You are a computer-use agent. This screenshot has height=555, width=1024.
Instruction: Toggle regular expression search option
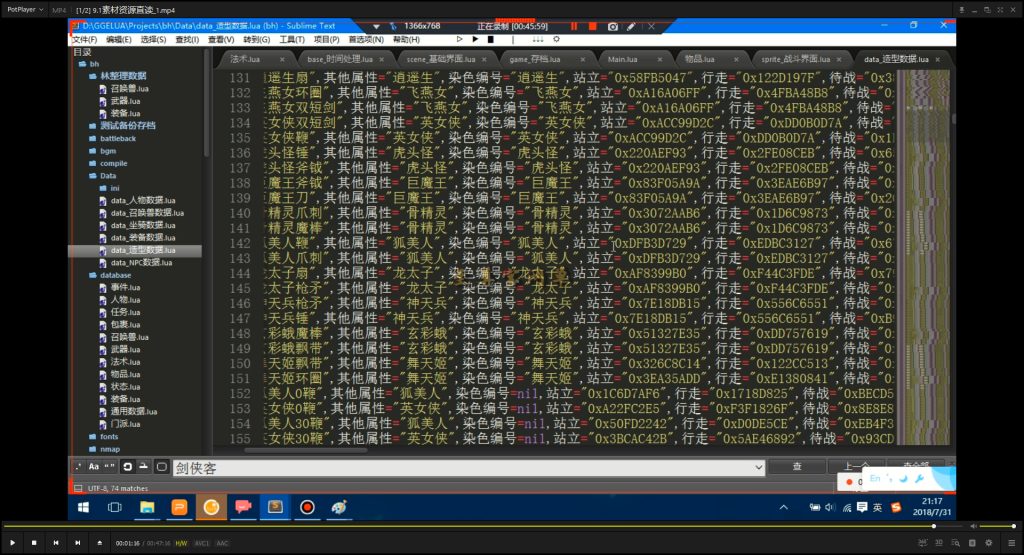click(x=79, y=467)
